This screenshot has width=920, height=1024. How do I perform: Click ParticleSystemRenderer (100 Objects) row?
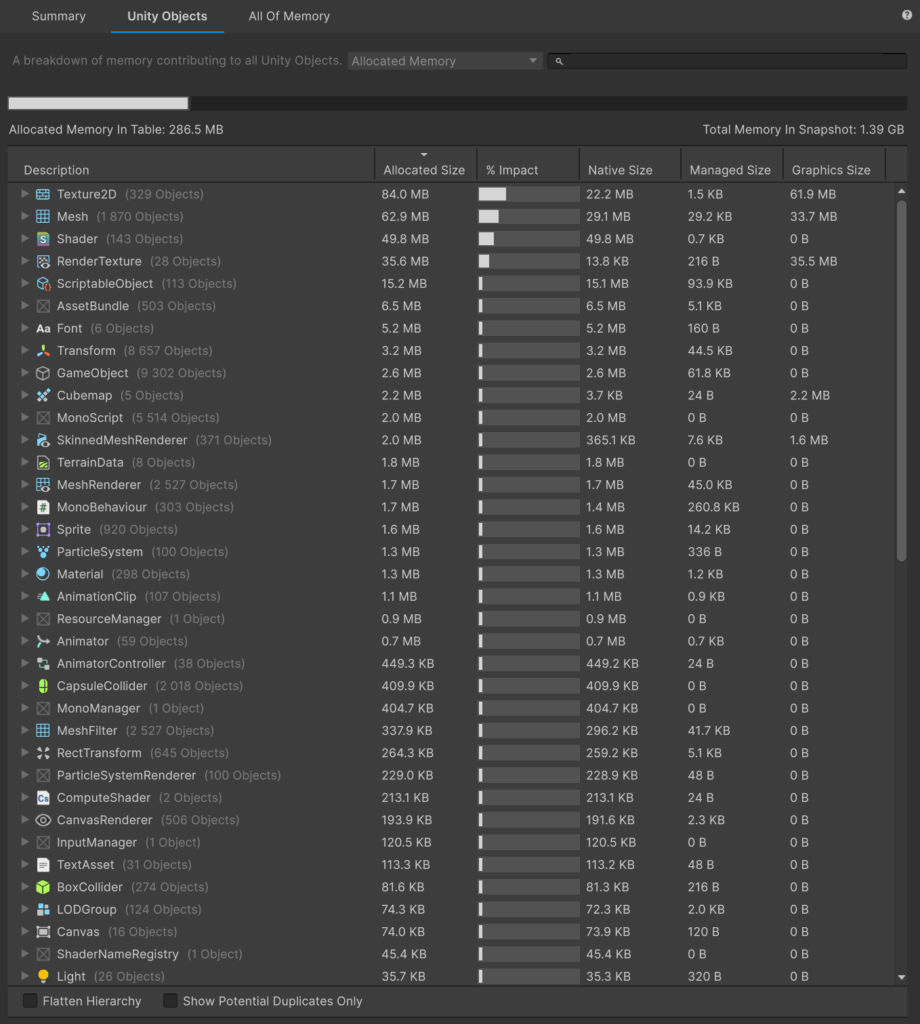coord(451,775)
